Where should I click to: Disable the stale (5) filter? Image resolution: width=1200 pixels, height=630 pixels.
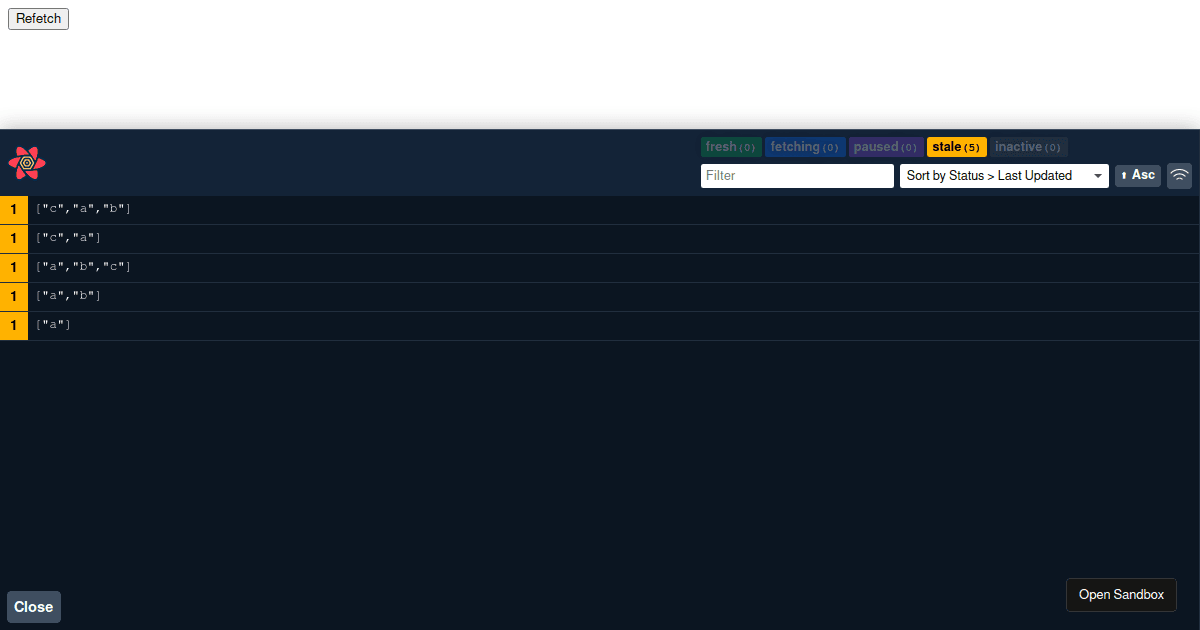coord(956,146)
